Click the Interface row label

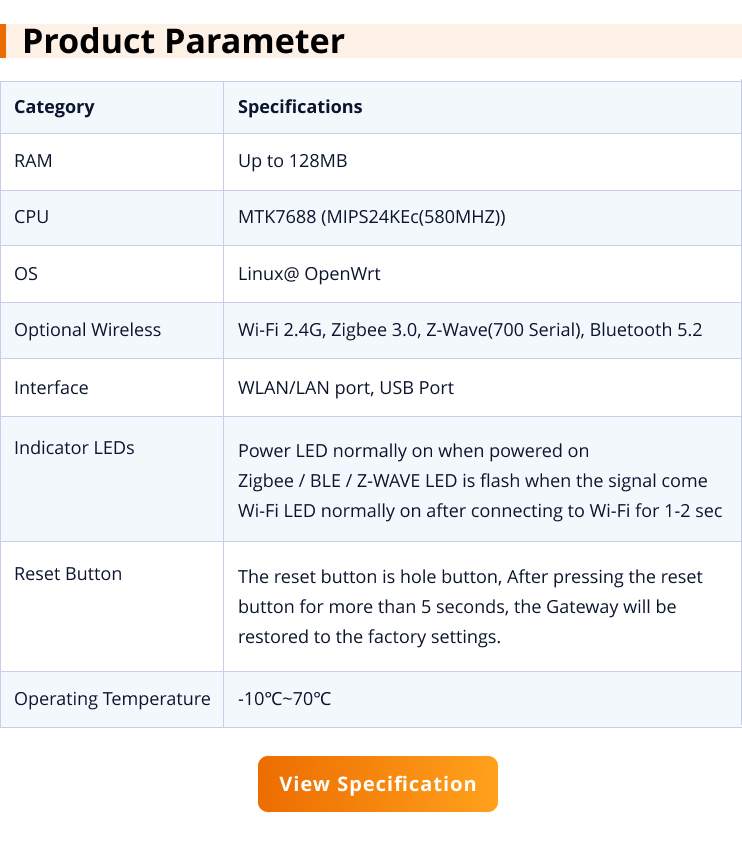(51, 388)
